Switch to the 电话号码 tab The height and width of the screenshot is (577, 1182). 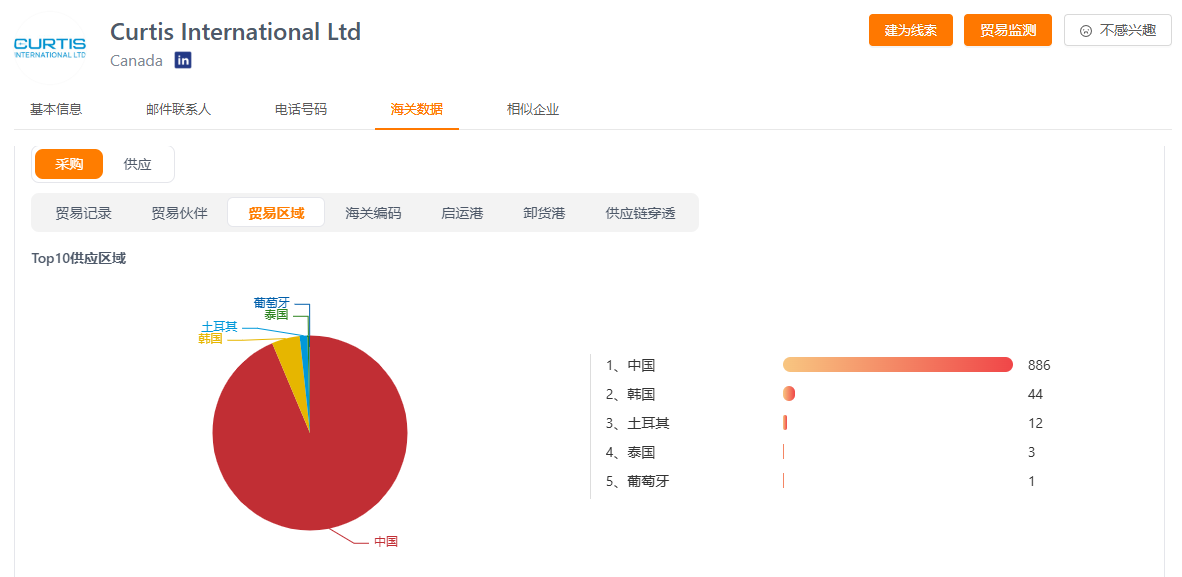[301, 109]
